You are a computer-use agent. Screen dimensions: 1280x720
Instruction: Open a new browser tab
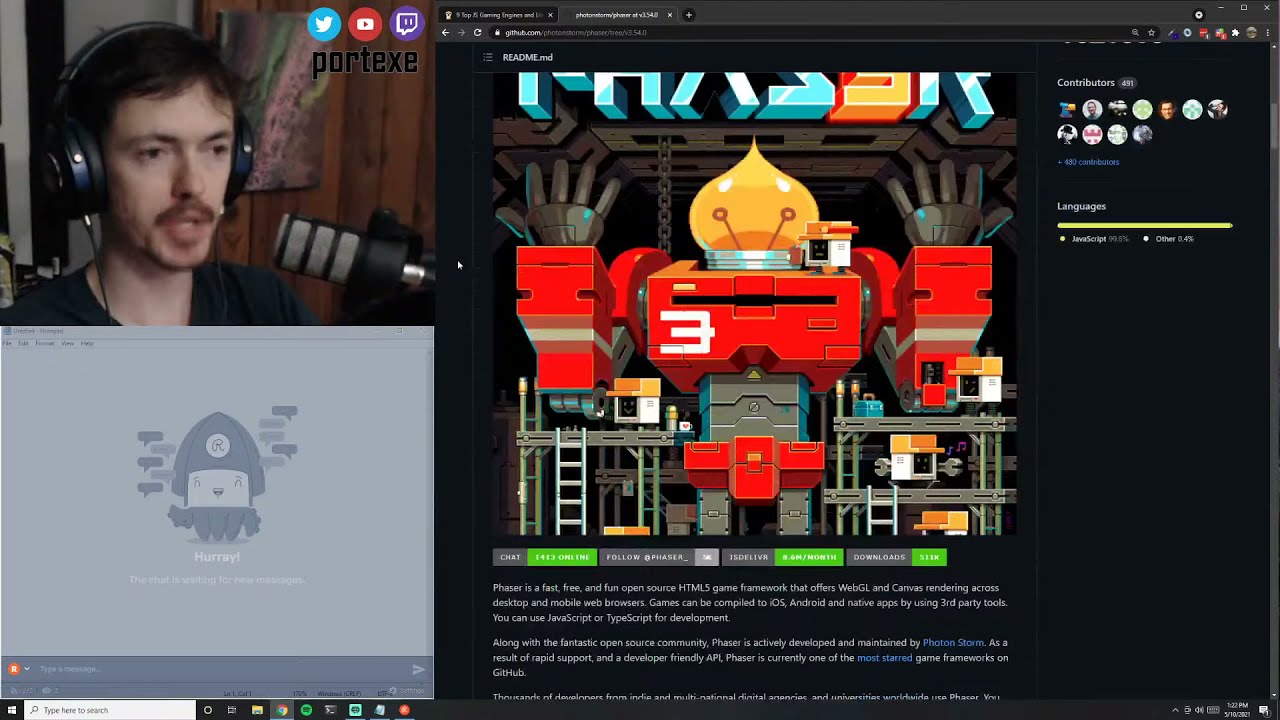pyautogui.click(x=688, y=15)
